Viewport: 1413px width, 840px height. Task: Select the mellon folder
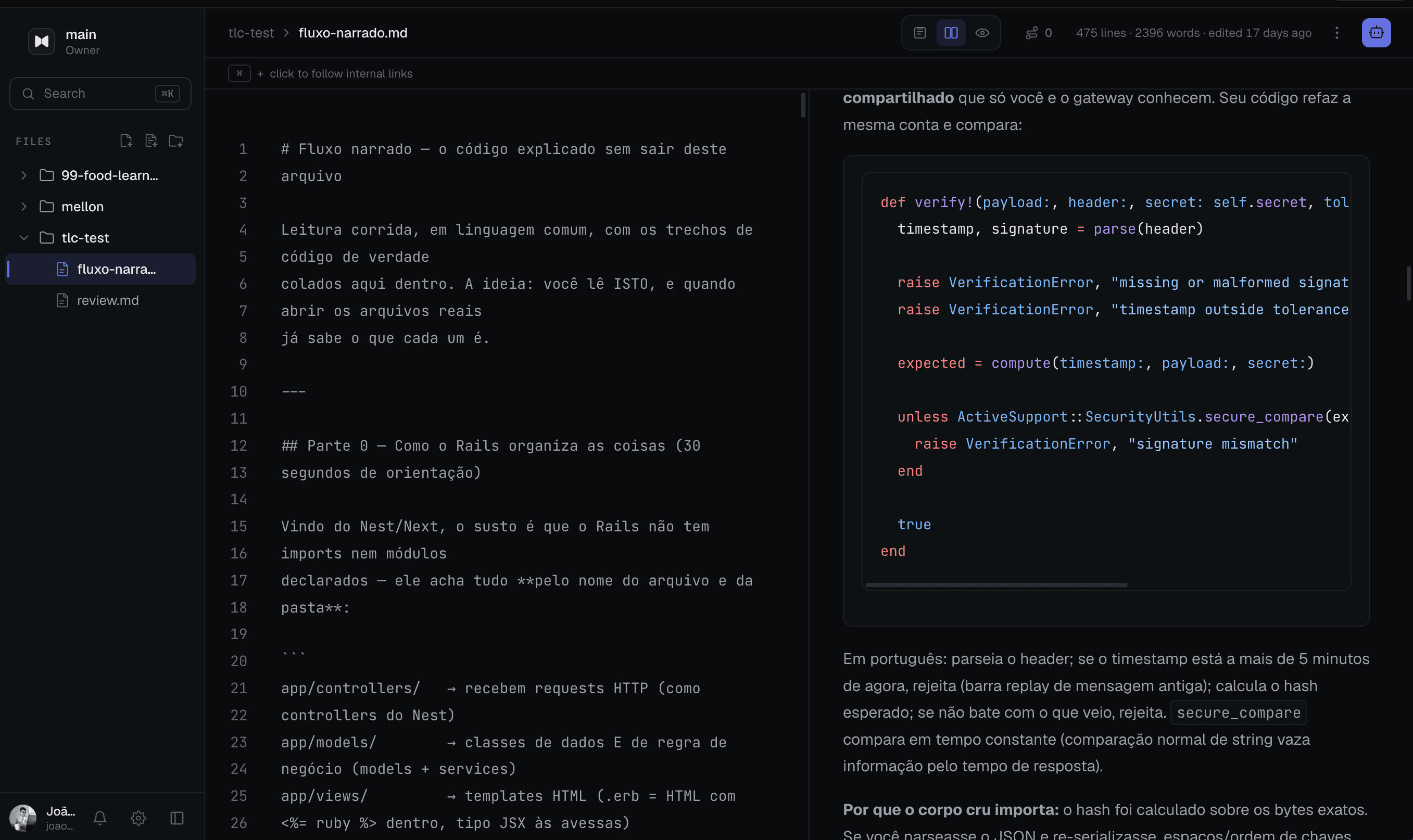coord(101,207)
